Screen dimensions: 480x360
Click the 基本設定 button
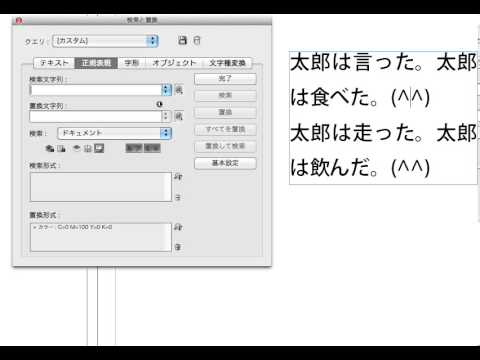pyautogui.click(x=225, y=163)
